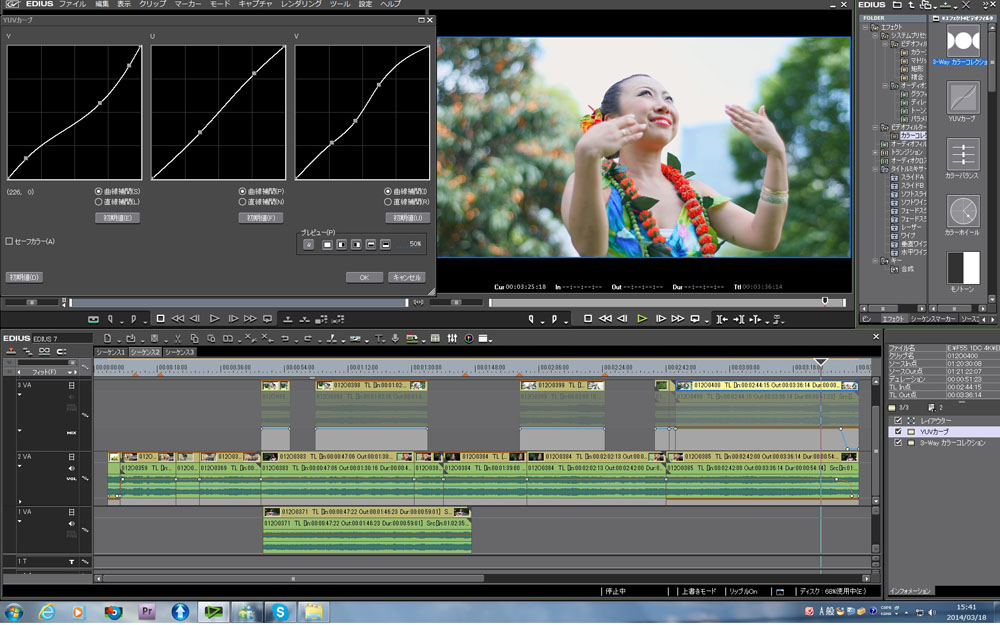Click stop in the player monitor controls
The width and height of the screenshot is (1000, 625).
(x=161, y=319)
